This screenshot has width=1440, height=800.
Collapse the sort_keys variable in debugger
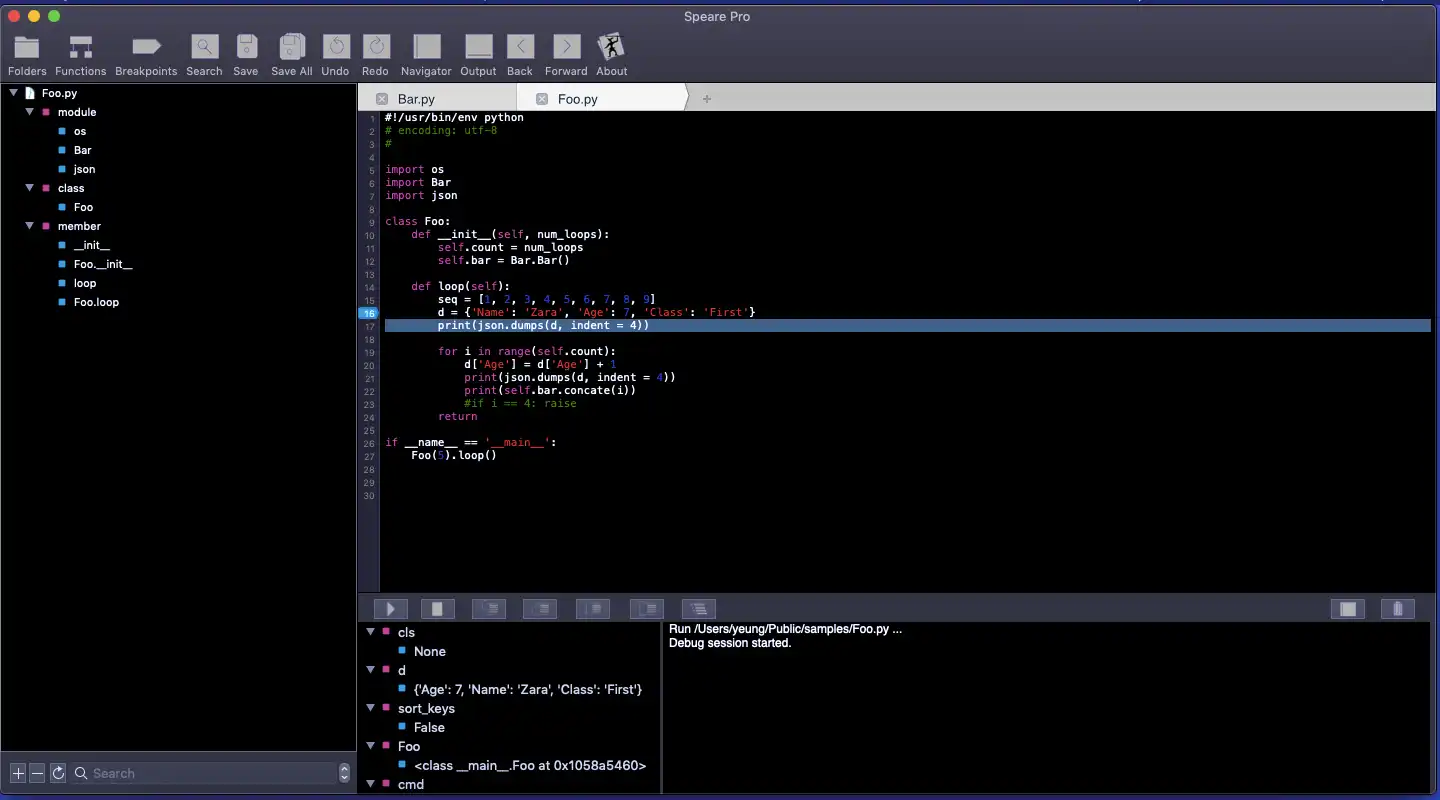pos(371,708)
